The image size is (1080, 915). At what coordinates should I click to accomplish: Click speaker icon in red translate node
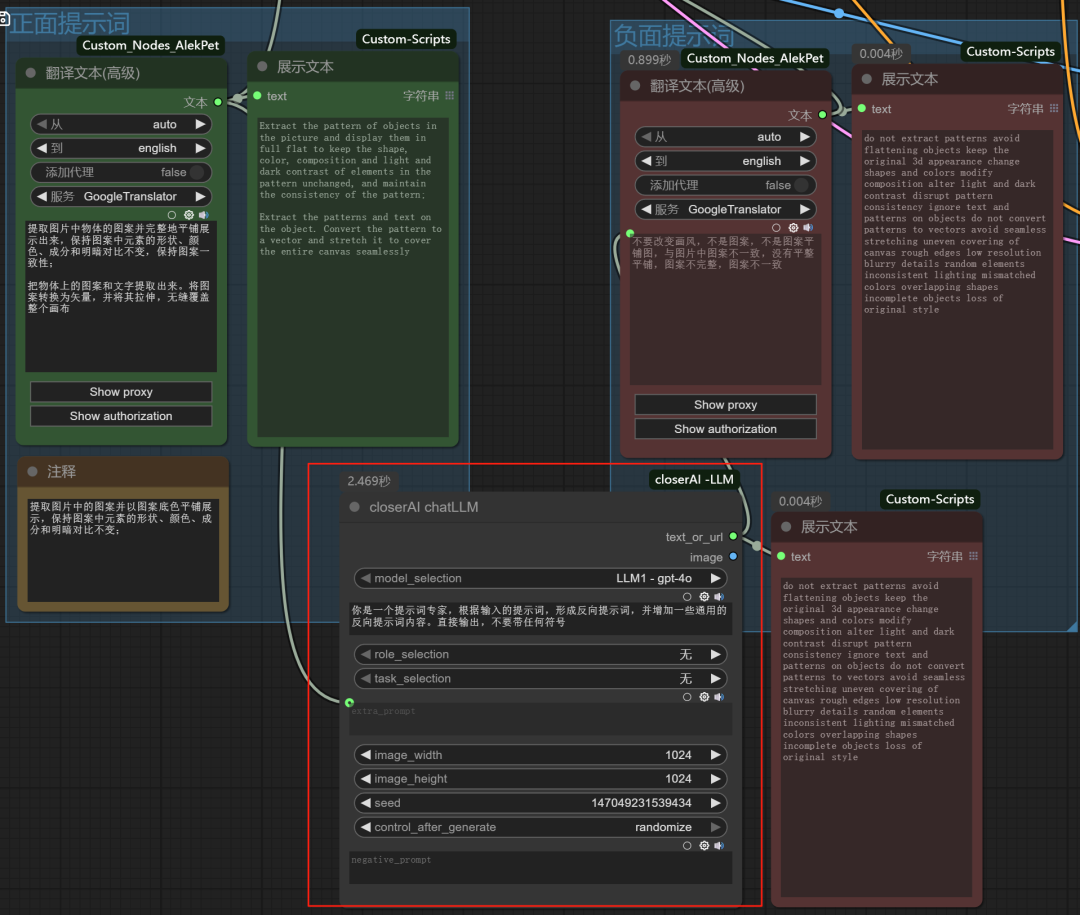tap(808, 227)
